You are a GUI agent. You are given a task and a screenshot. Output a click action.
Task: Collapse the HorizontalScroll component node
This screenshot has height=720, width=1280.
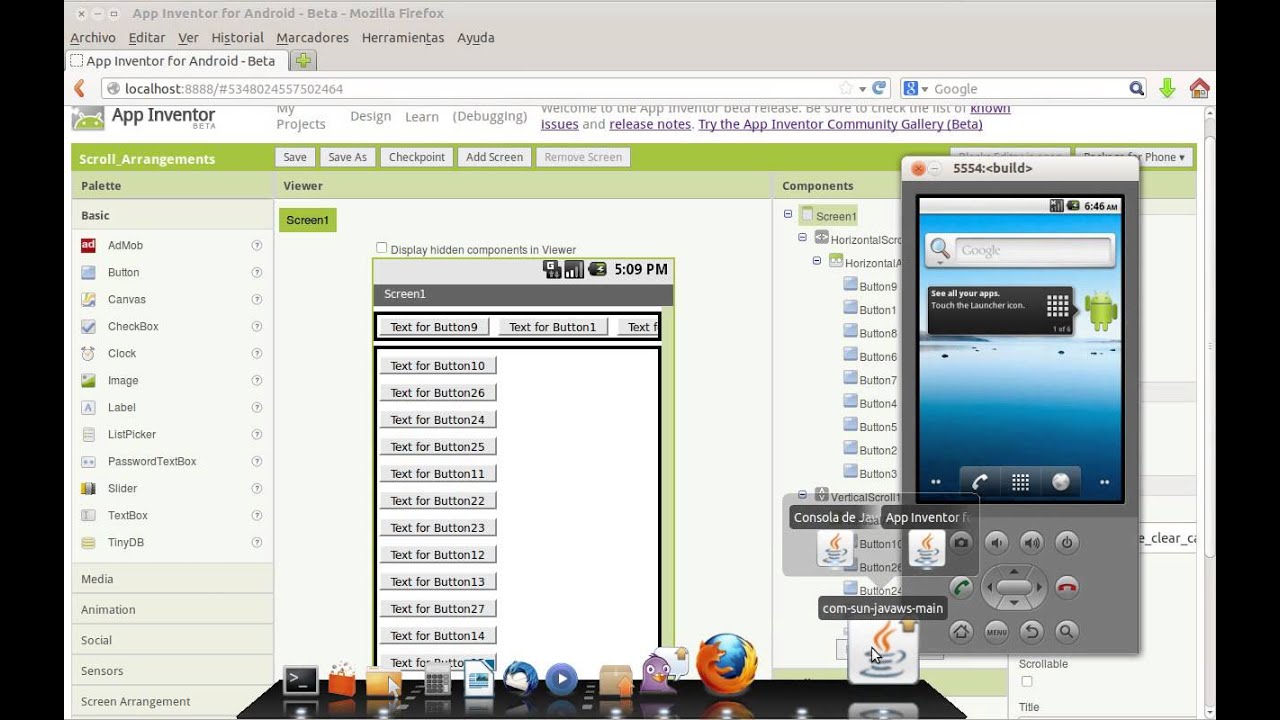pyautogui.click(x=802, y=238)
